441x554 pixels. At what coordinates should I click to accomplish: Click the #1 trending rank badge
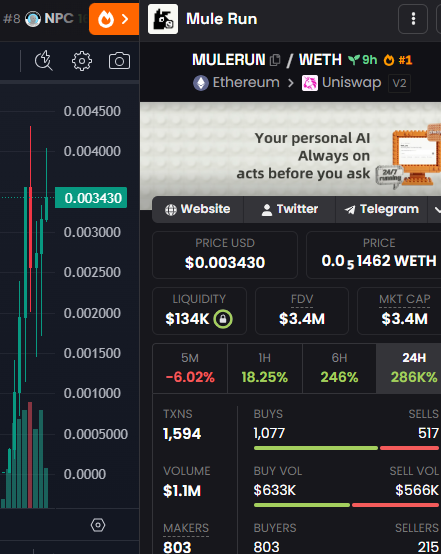[x=398, y=60]
